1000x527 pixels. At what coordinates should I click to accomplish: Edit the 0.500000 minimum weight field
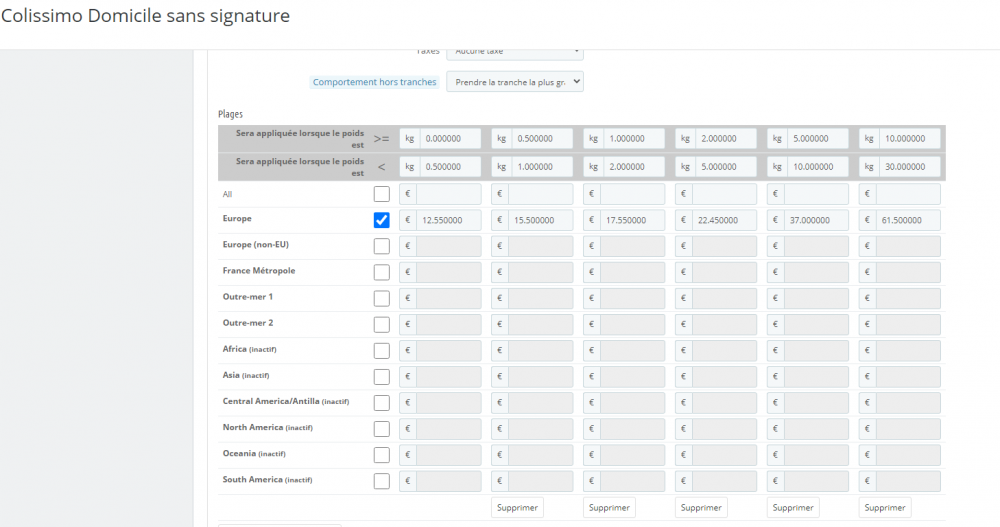click(x=542, y=138)
